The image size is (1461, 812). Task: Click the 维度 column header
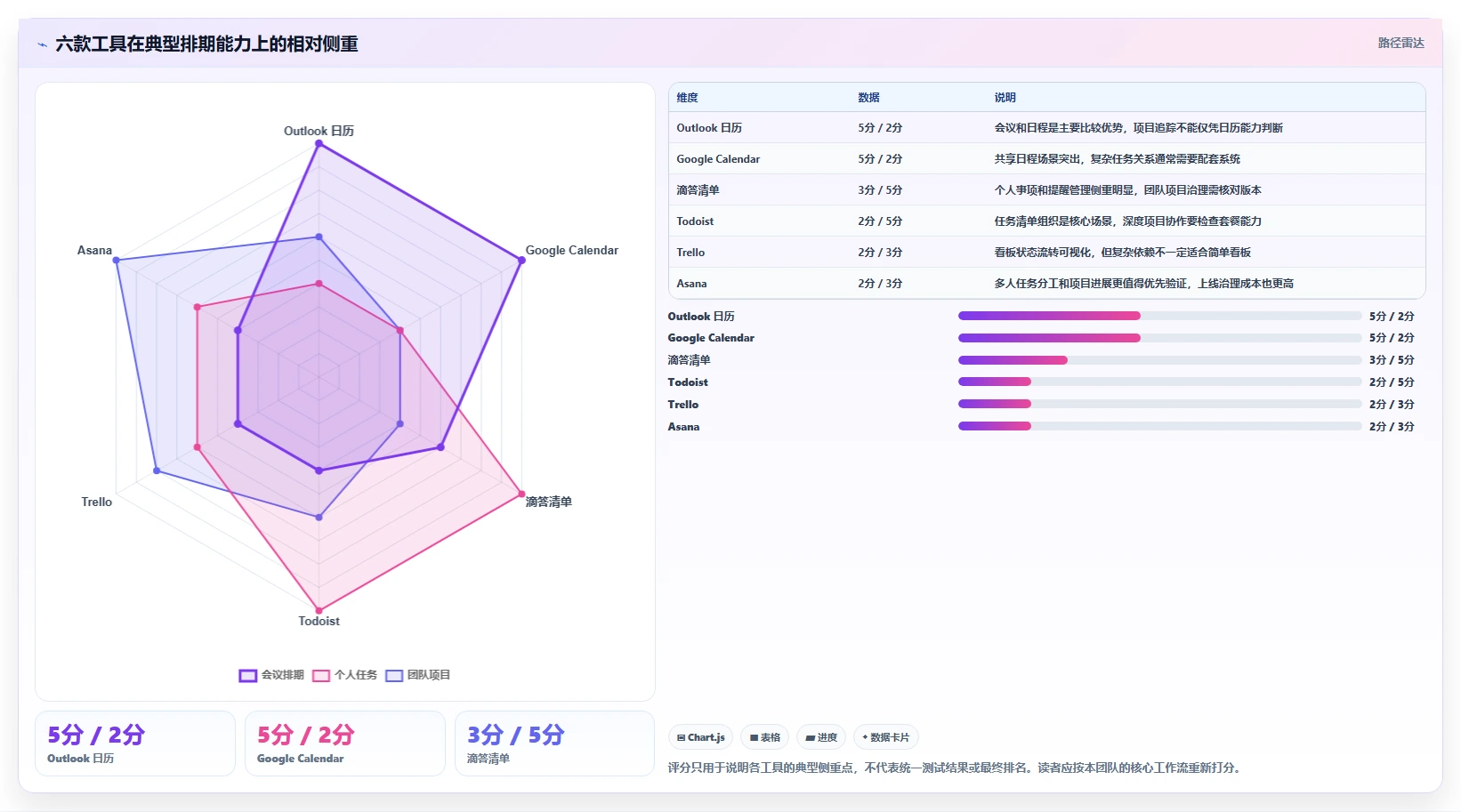pos(687,98)
